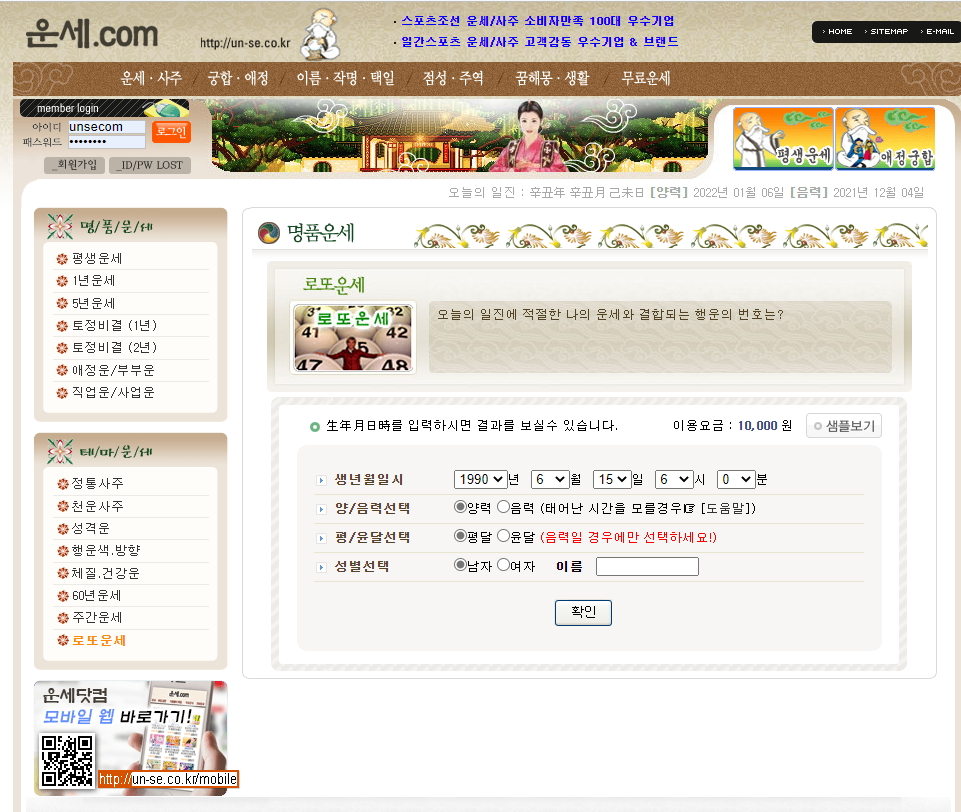Expand the birth day 15 dropdown

pyautogui.click(x=612, y=479)
